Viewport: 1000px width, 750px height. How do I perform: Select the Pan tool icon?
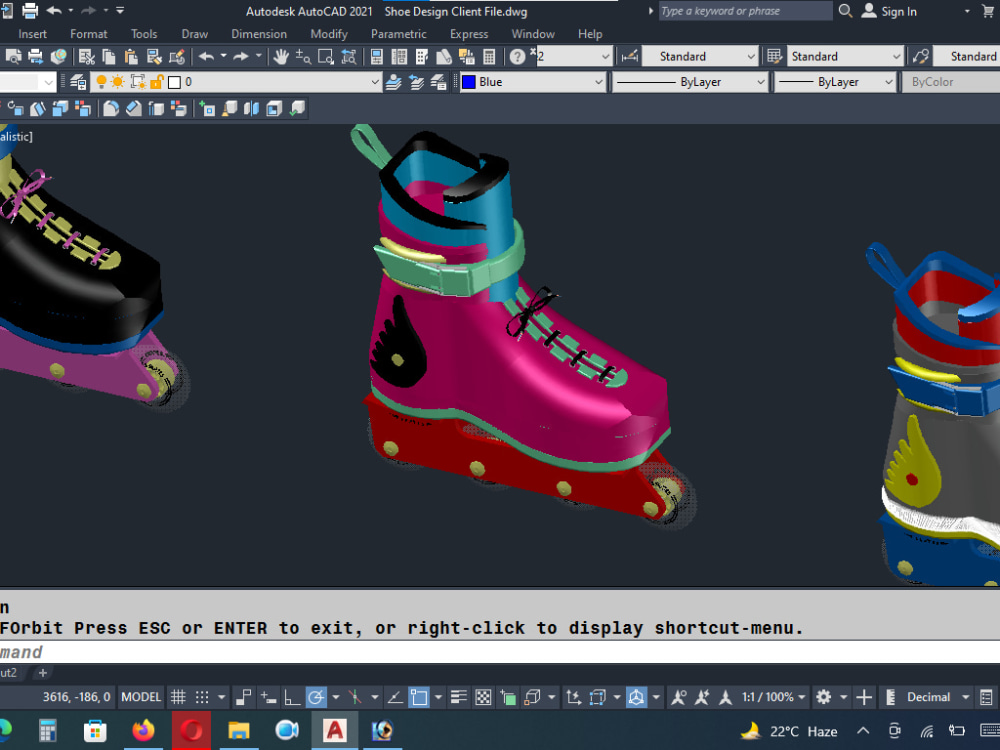pos(281,56)
